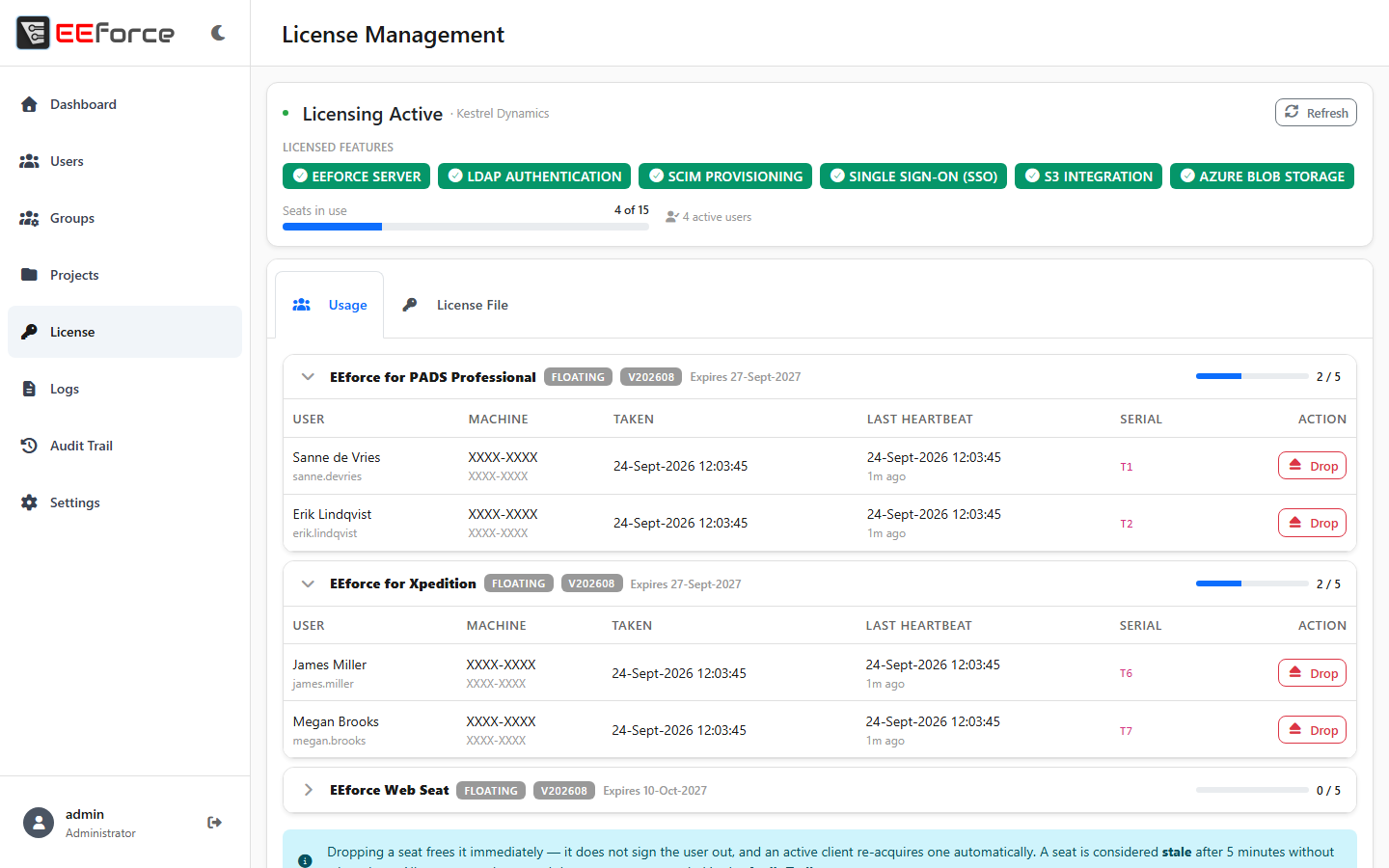Screen dimensions: 1389x868
Task: Click serial T7 in Megan Brooks's row
Action: pos(1127,731)
